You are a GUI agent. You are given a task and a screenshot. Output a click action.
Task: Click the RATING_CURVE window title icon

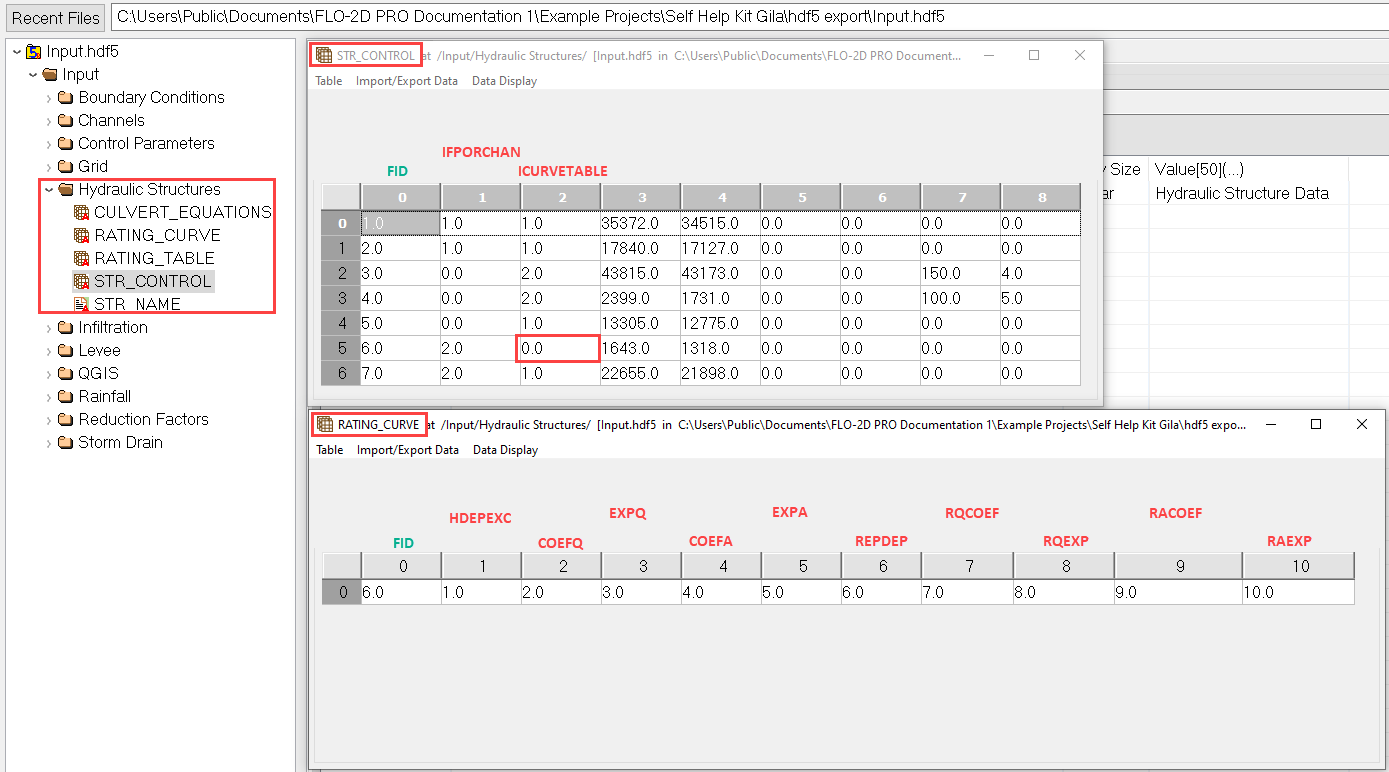(325, 425)
